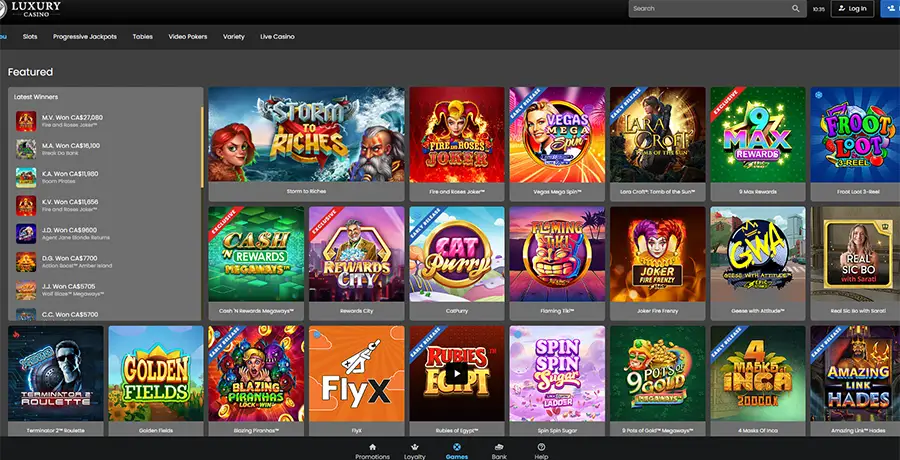Click the 'Vegas Mega Spin' caption text

557,191
